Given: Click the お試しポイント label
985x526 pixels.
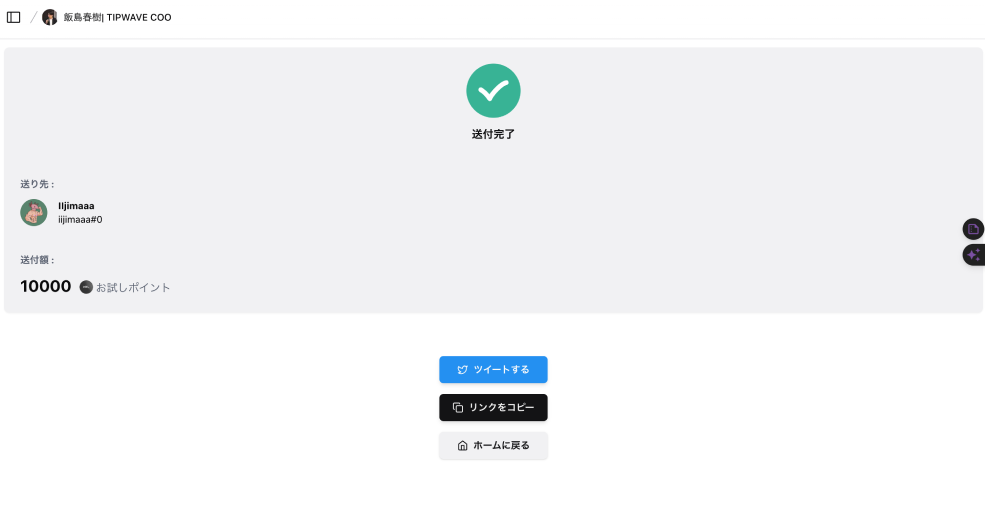Looking at the screenshot, I should (x=133, y=288).
